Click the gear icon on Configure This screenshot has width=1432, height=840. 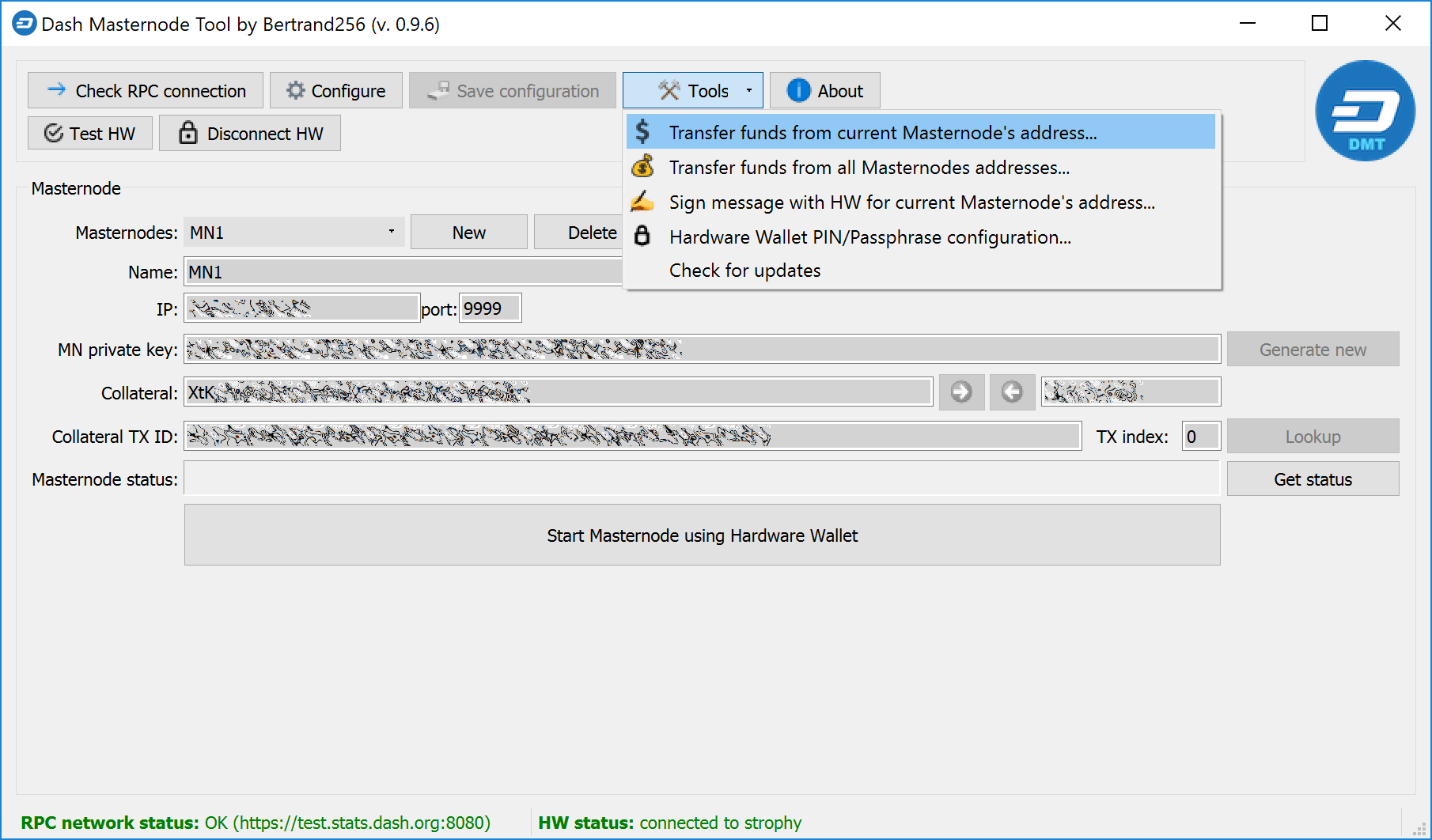point(296,90)
